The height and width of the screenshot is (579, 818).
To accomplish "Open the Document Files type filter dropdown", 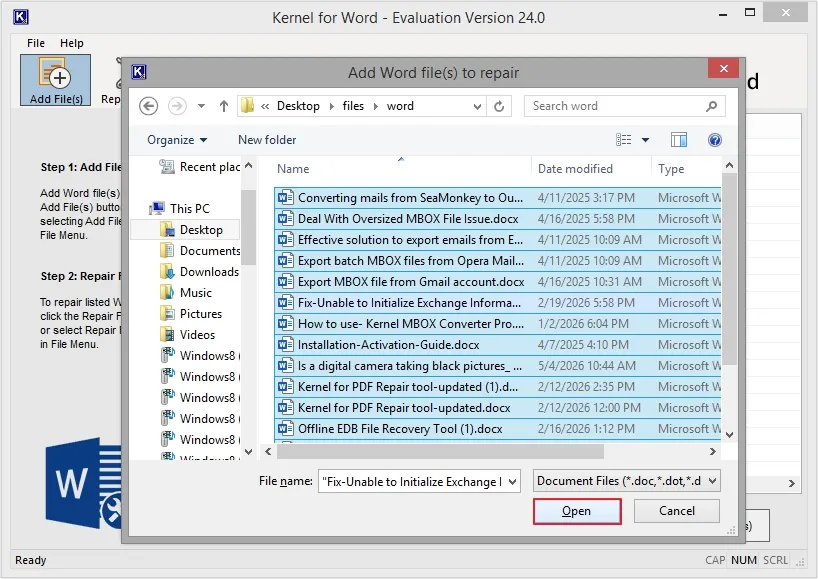I will click(713, 481).
